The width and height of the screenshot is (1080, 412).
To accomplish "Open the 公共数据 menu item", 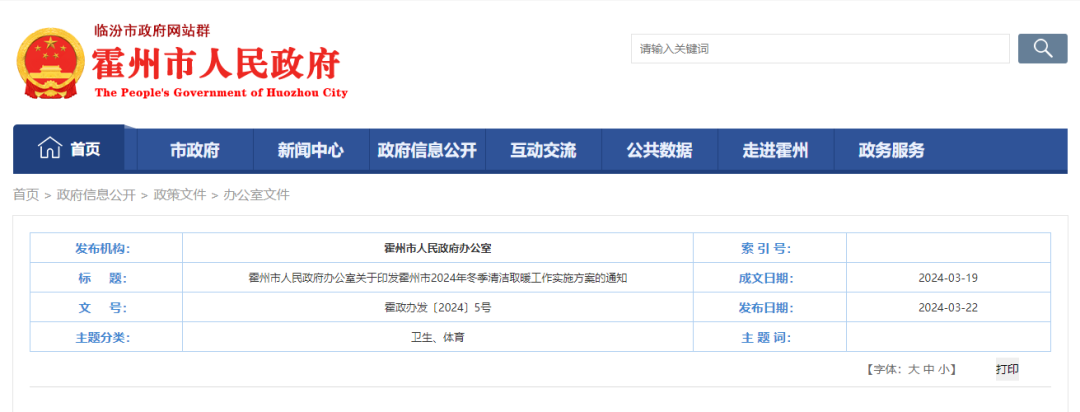I will (x=659, y=150).
